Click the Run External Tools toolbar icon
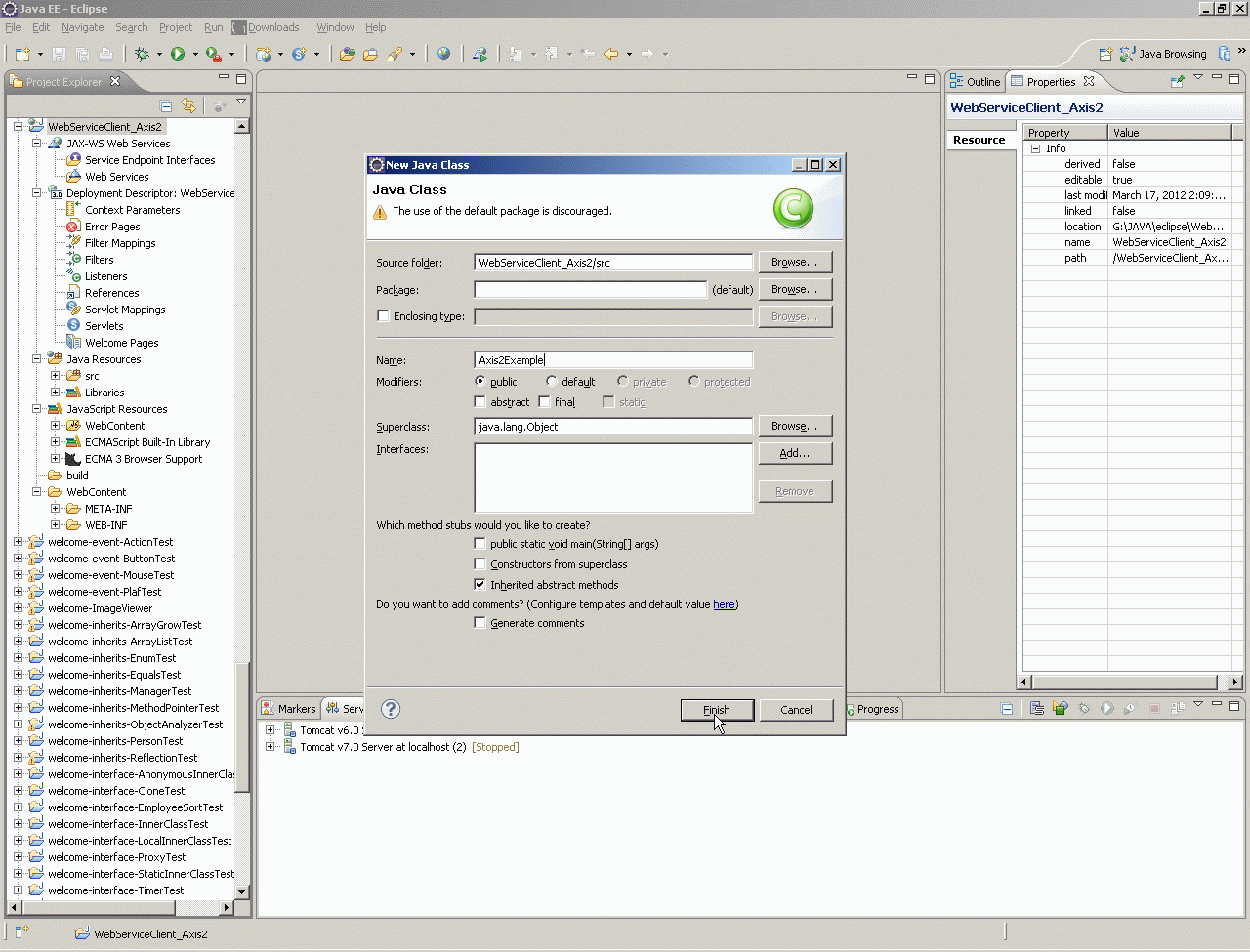Screen dimensions: 1250x952 click(213, 54)
